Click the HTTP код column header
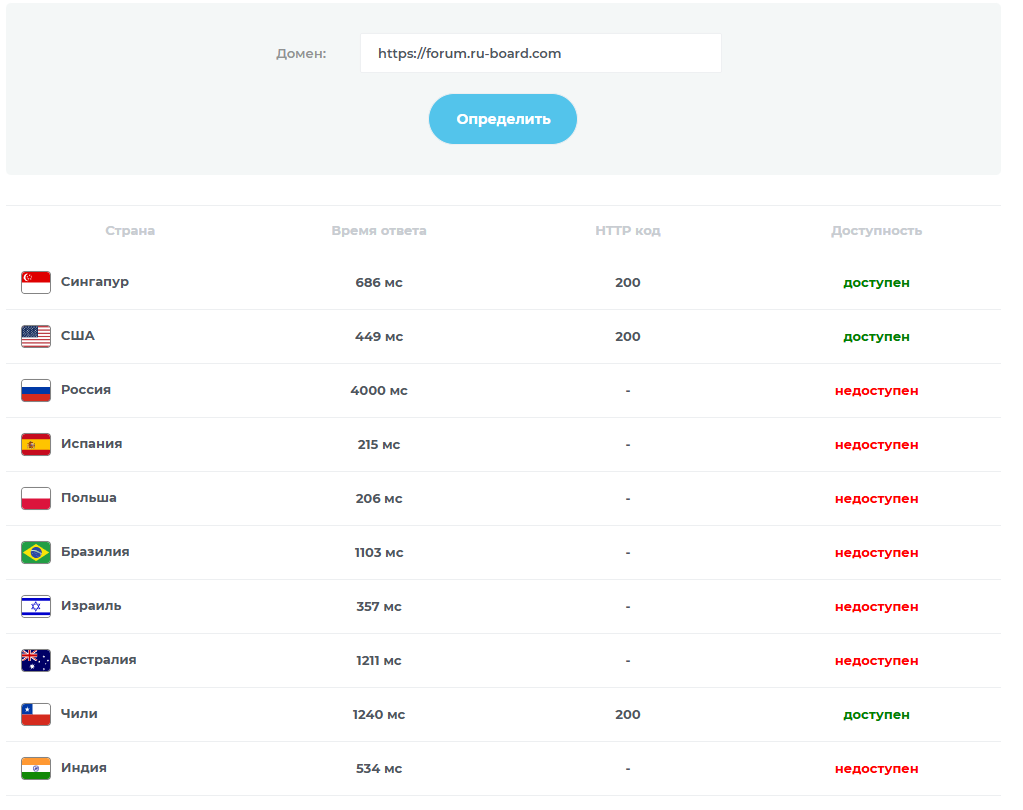 [x=628, y=231]
